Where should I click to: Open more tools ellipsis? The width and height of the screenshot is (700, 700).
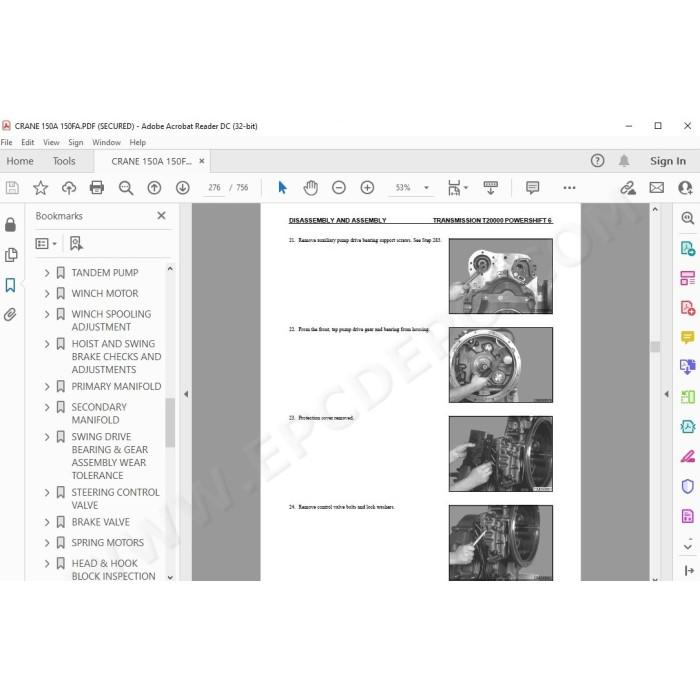(569, 188)
